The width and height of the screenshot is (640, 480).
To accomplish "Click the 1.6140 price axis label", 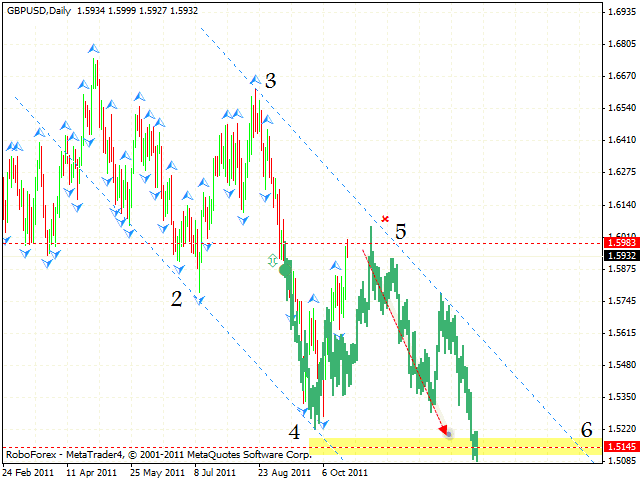I will click(x=622, y=204).
